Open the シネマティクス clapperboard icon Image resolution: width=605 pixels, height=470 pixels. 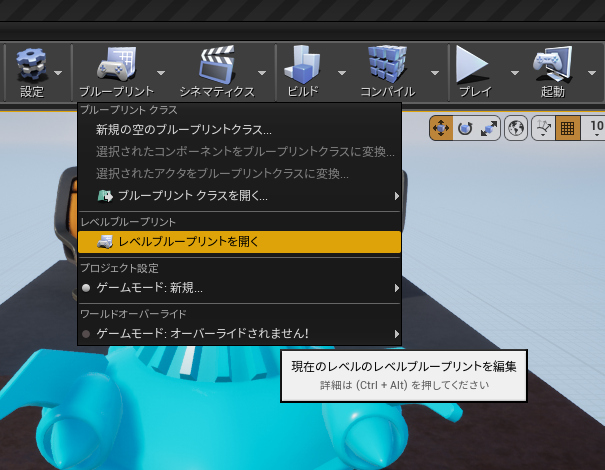(217, 72)
